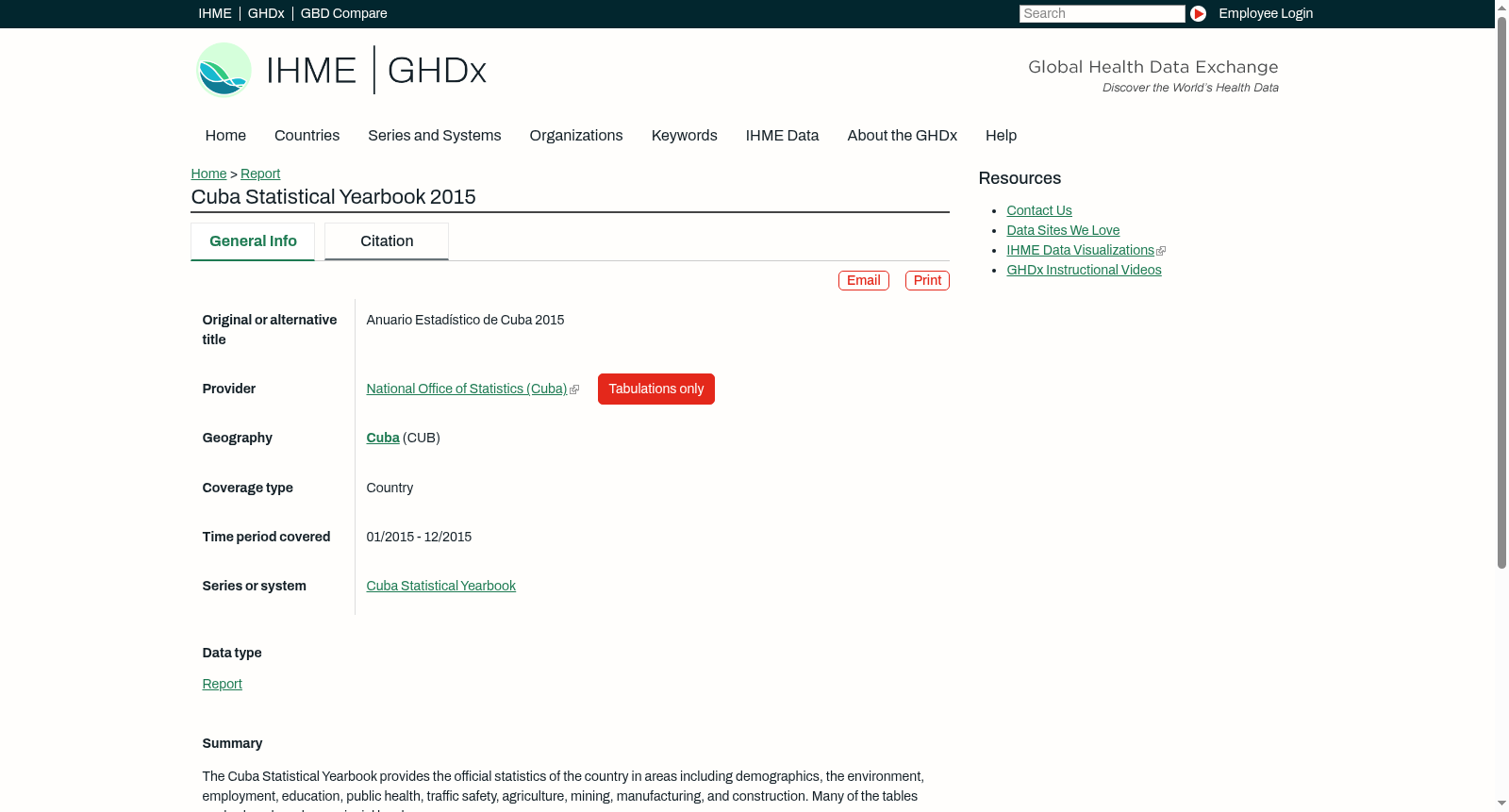Click the external link icon next to National Office of Statistics
The height and width of the screenshot is (812, 1509).
(x=574, y=389)
